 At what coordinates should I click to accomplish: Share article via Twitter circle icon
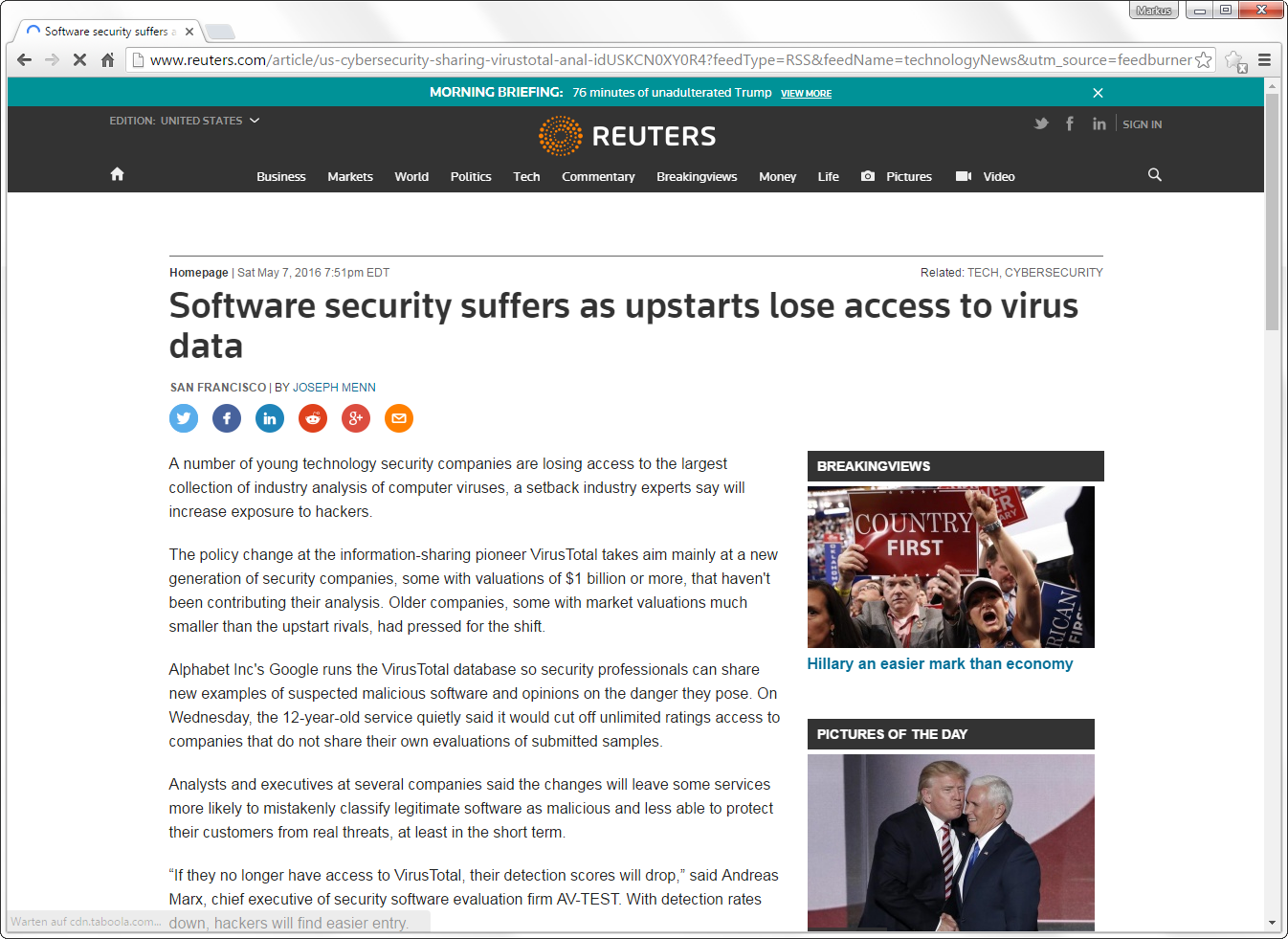coord(184,418)
